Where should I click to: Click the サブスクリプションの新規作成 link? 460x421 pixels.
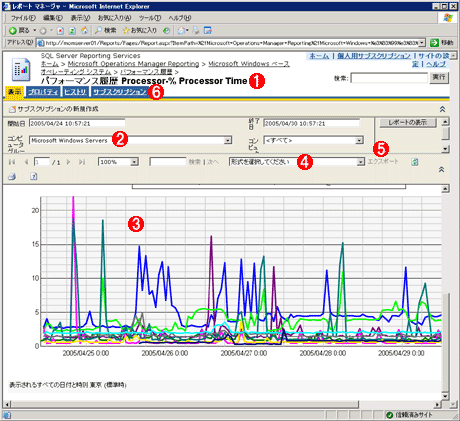click(58, 109)
